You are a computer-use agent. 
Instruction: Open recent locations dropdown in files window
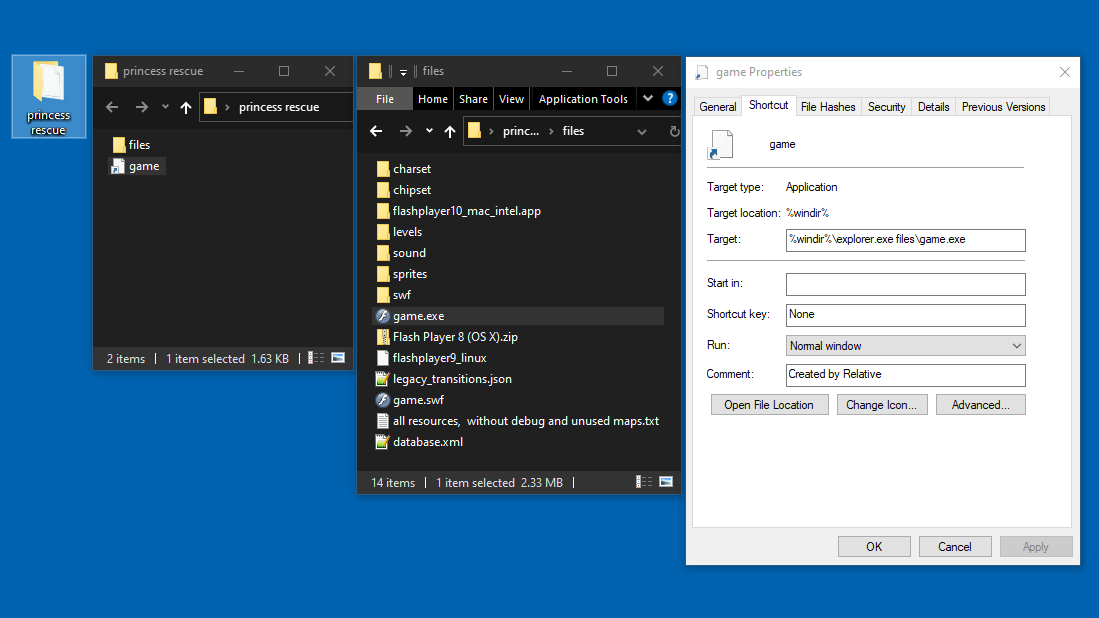point(429,131)
